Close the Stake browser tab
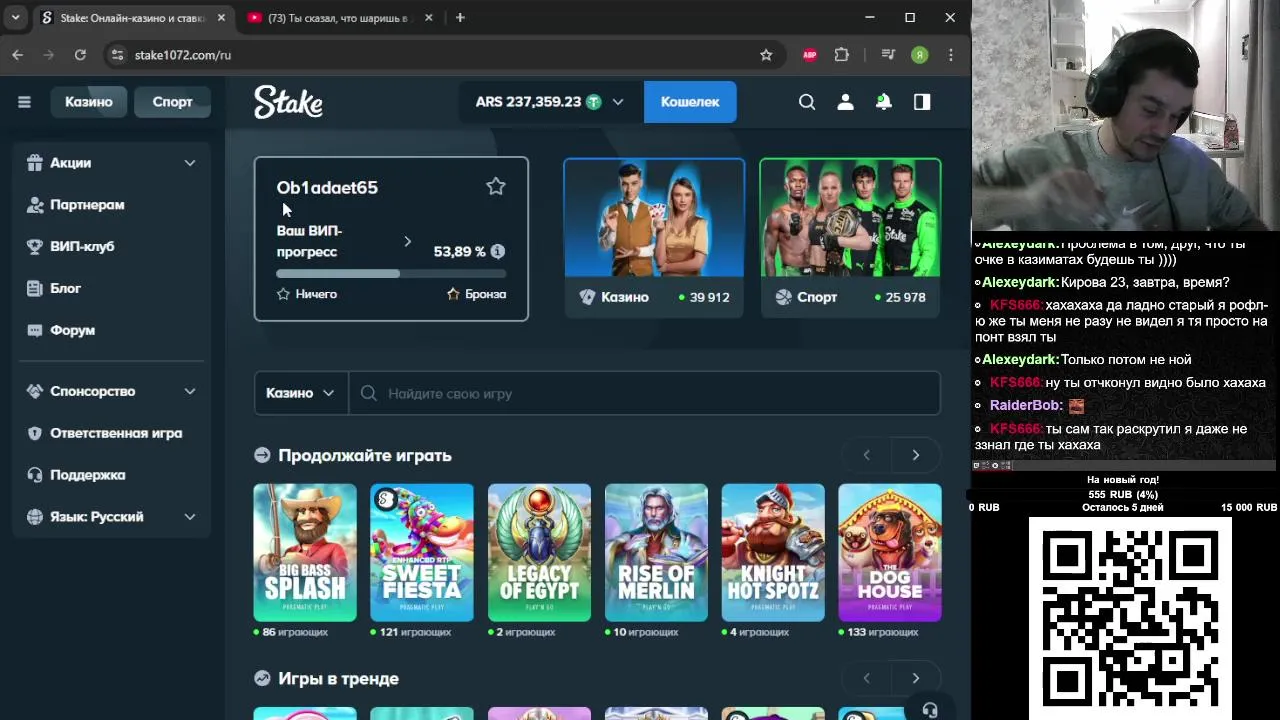This screenshot has height=720, width=1280. pos(221,17)
